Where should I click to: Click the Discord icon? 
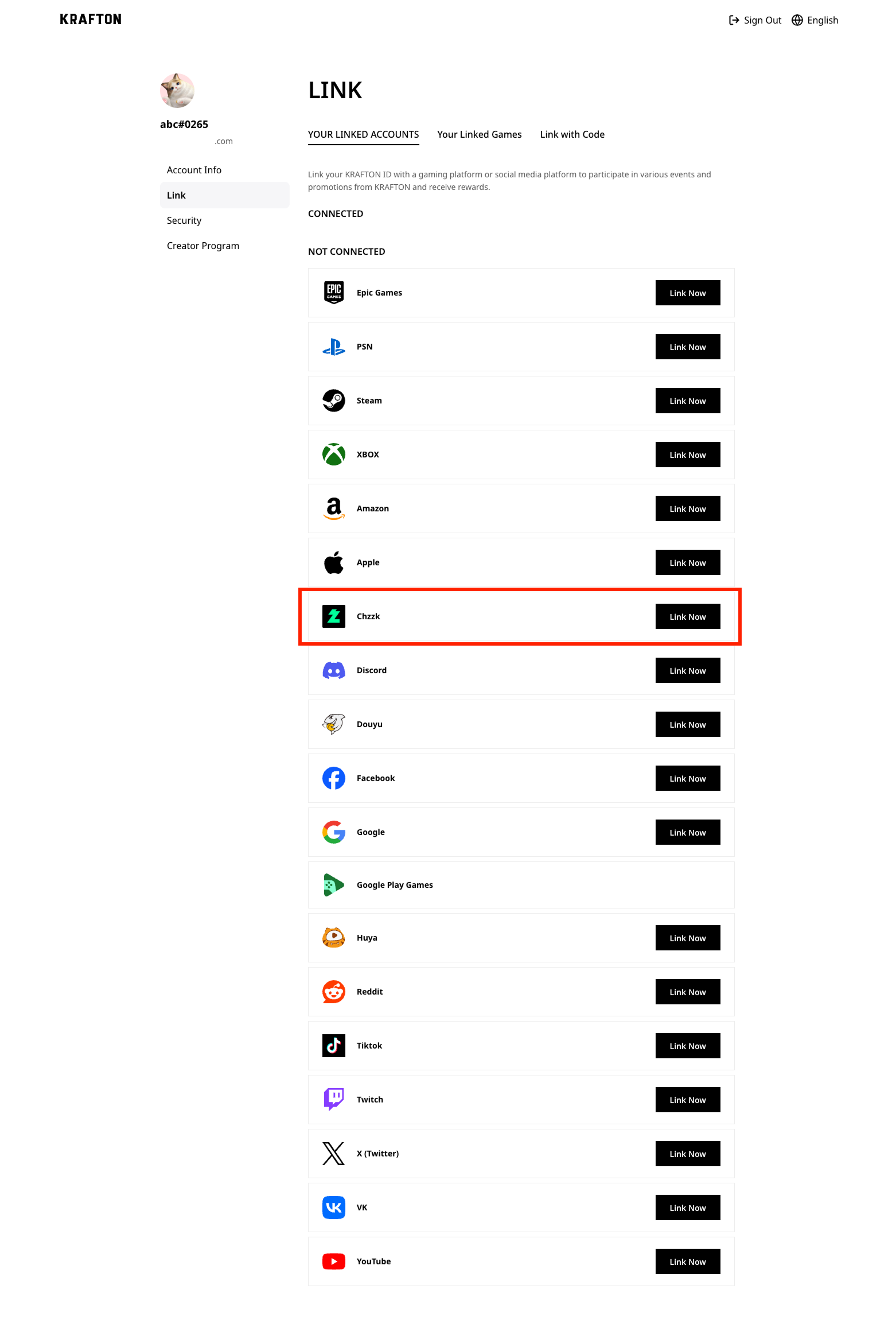point(333,670)
